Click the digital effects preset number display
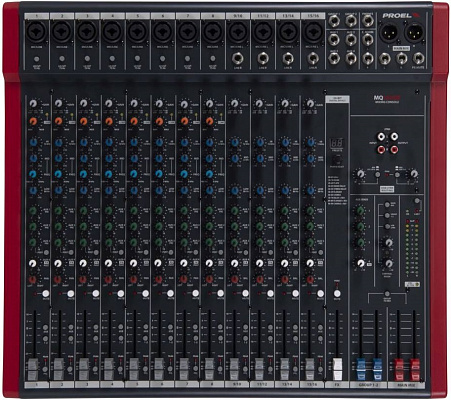Viewport: 451px width, 400px height. tap(337, 144)
